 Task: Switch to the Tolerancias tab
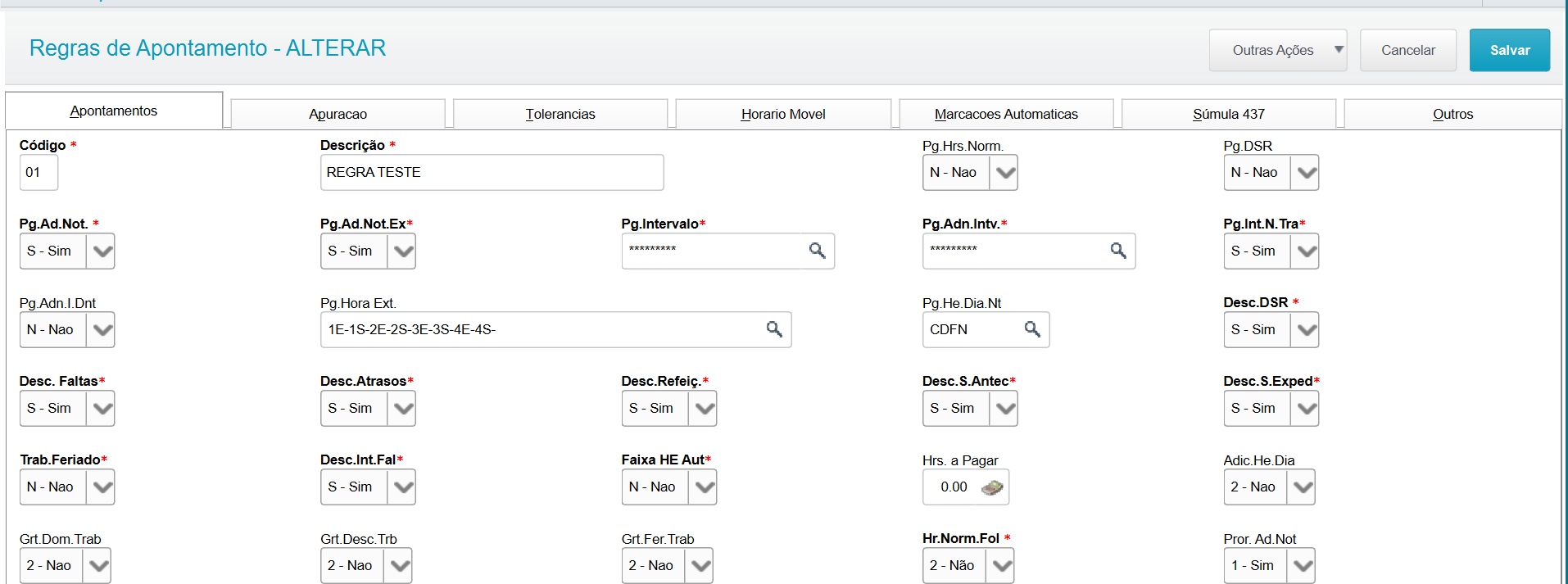point(560,114)
